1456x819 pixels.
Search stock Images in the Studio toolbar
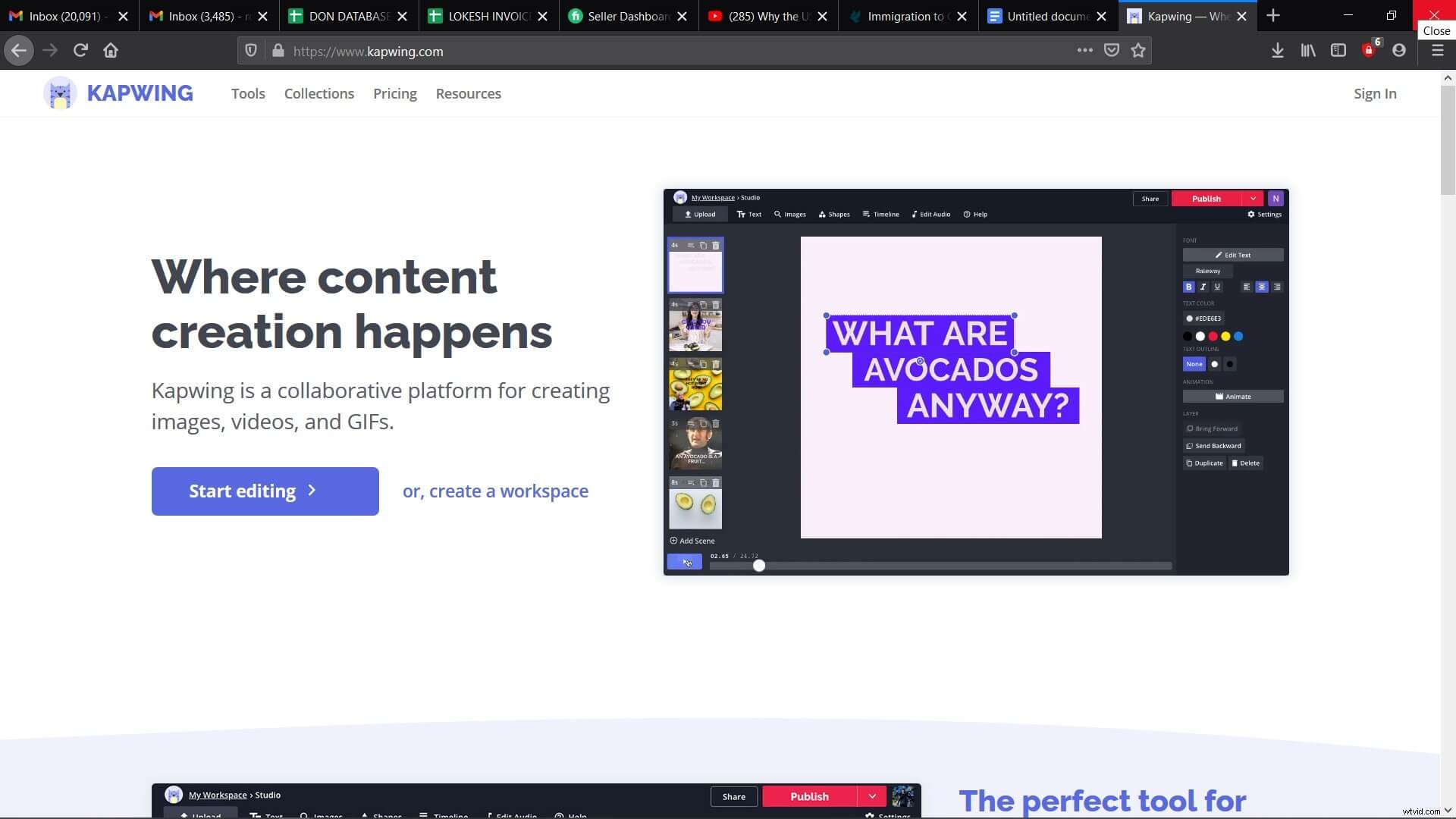pos(790,215)
